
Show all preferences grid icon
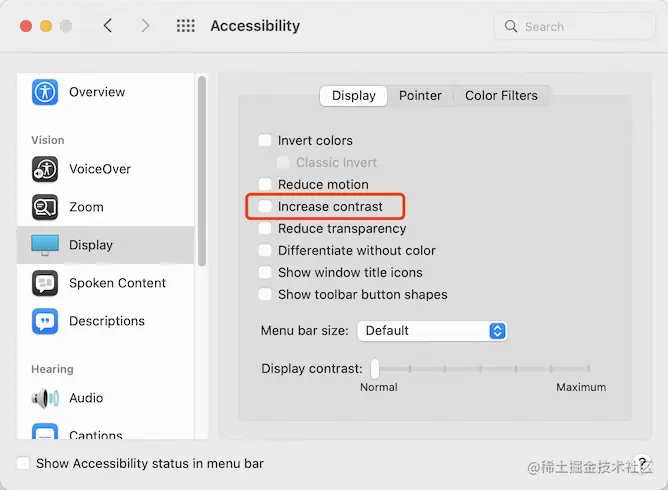(185, 26)
